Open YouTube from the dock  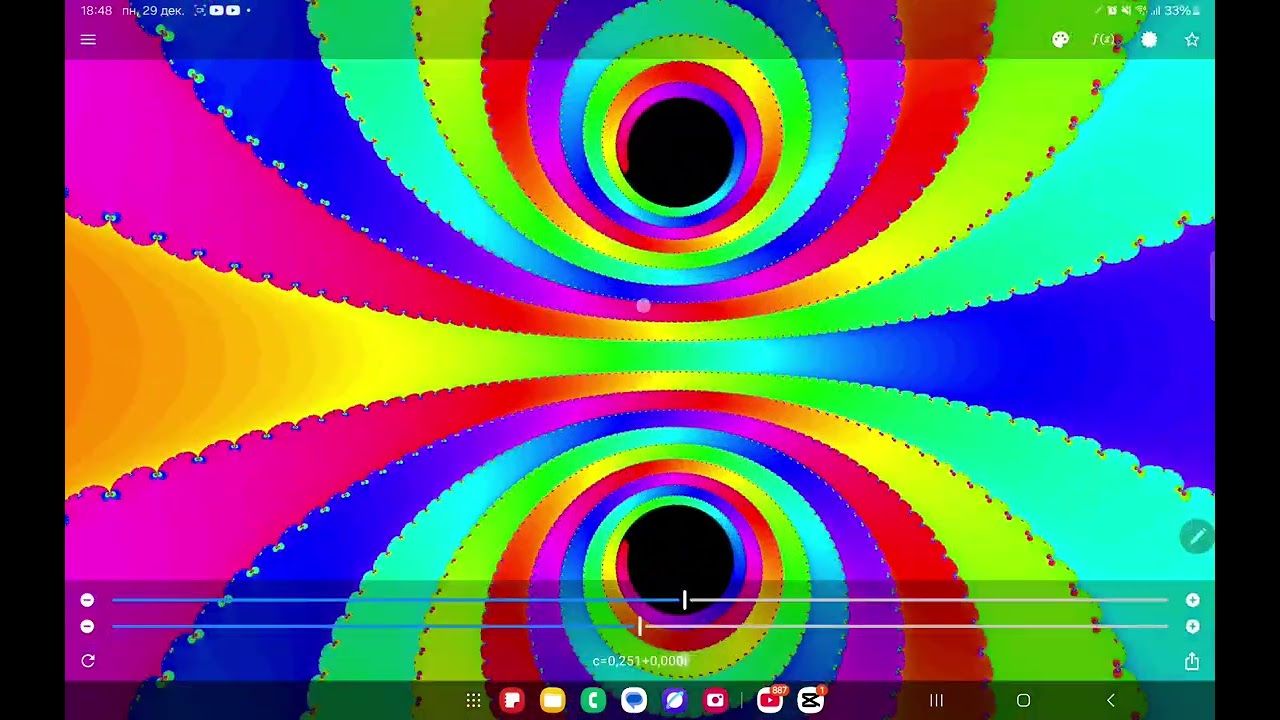point(770,701)
